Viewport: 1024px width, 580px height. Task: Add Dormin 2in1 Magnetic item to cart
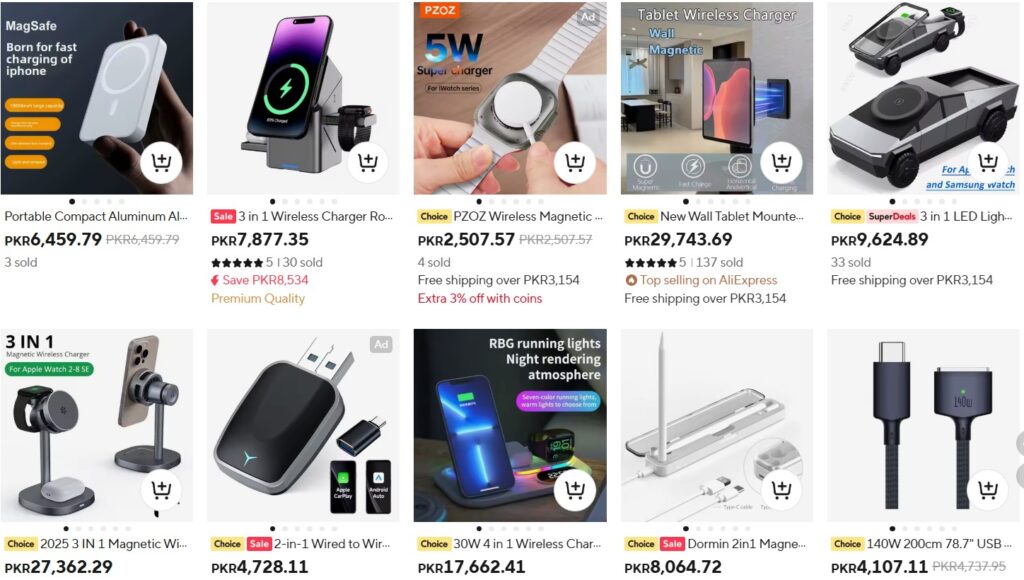point(781,489)
